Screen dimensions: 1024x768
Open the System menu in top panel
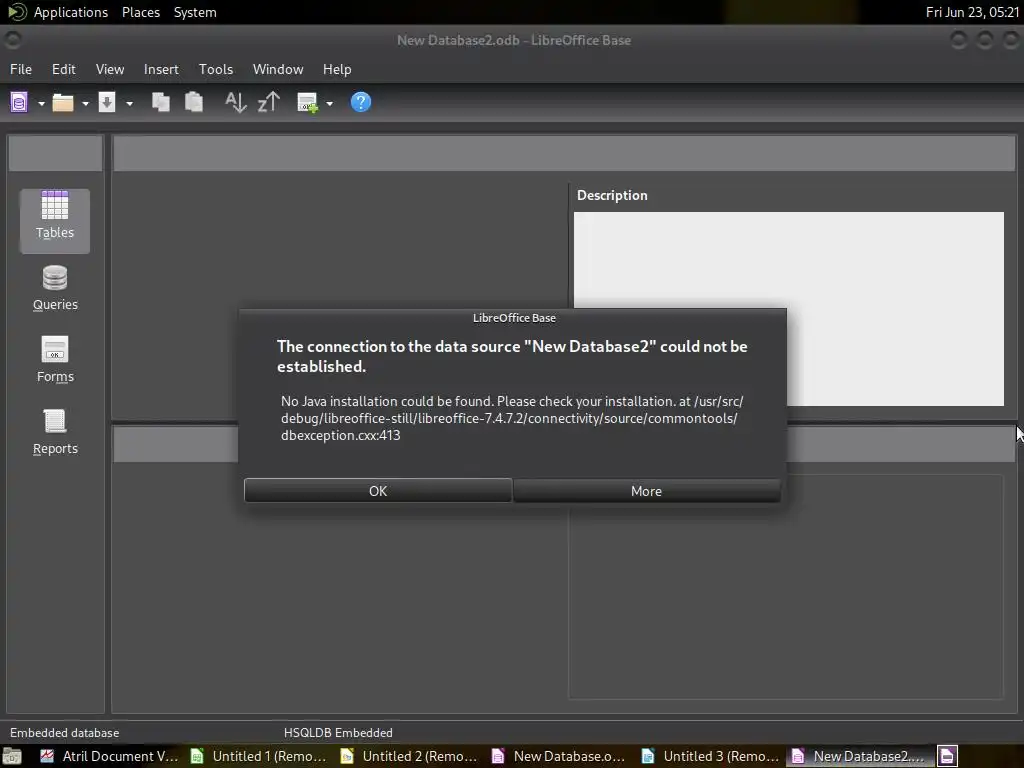point(195,12)
